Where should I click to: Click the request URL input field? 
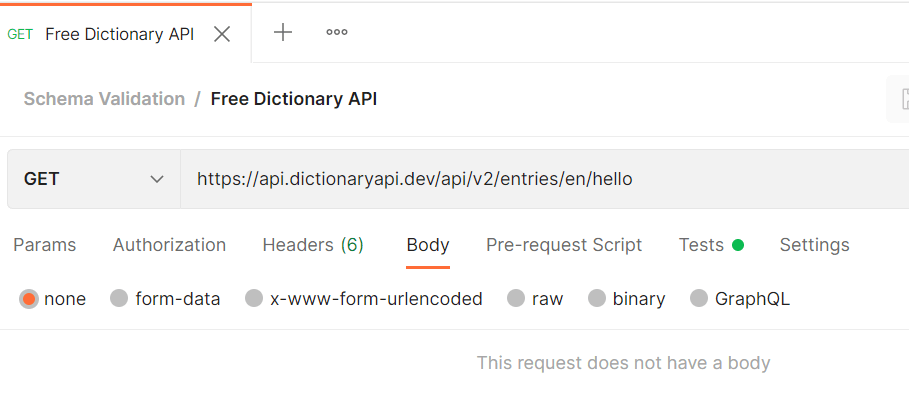(x=540, y=179)
